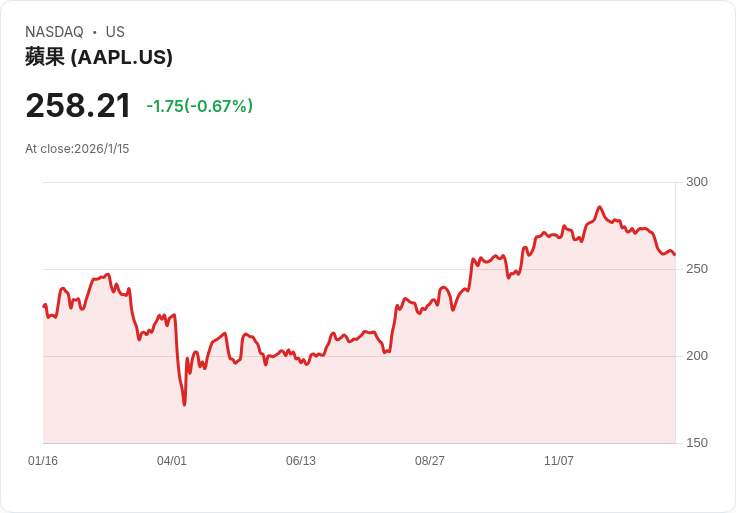Viewport: 736px width, 513px height.
Task: Click the NASDAQ exchange label
Action: pos(54,32)
